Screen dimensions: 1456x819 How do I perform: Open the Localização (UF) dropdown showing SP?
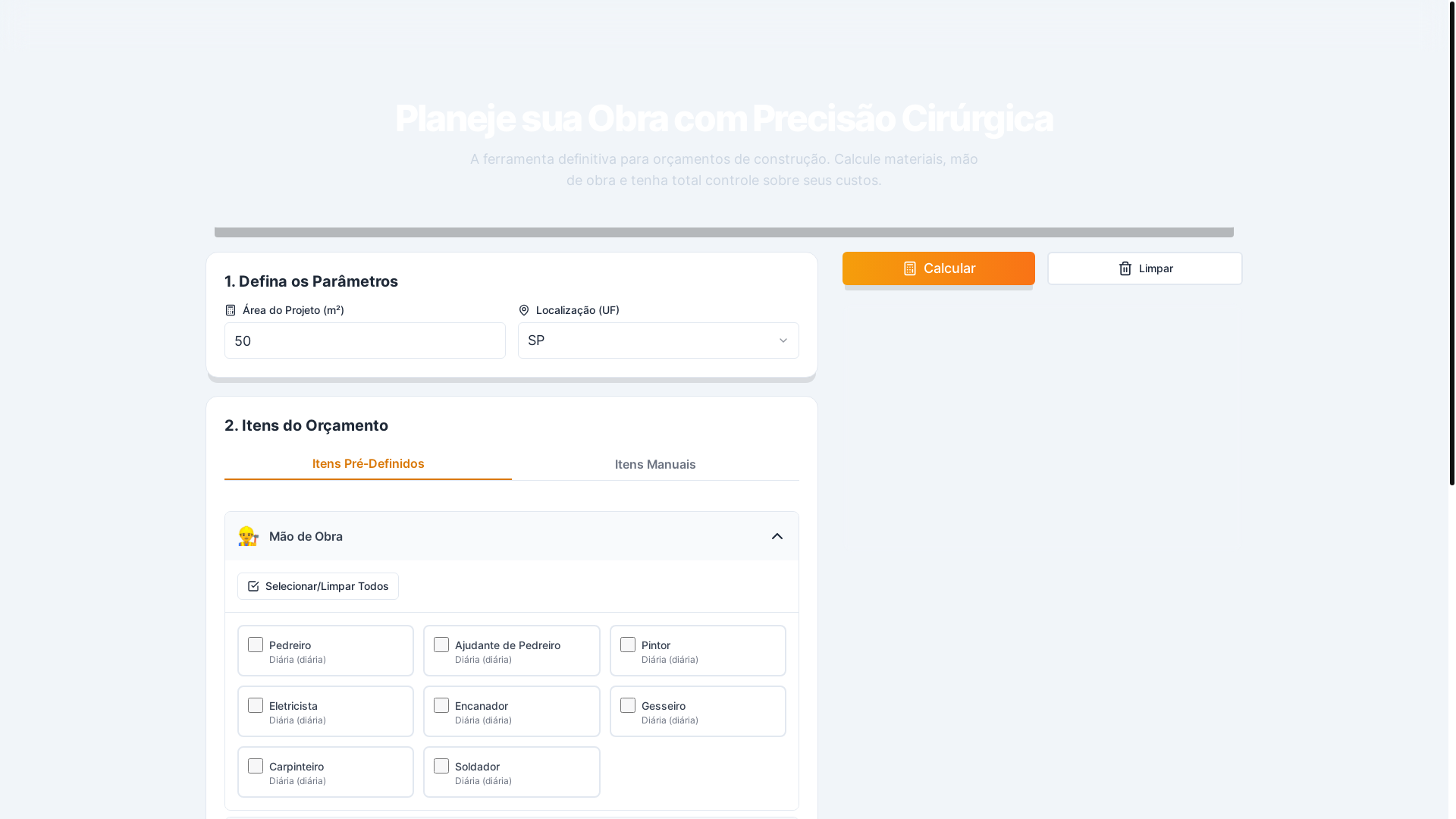coord(658,340)
